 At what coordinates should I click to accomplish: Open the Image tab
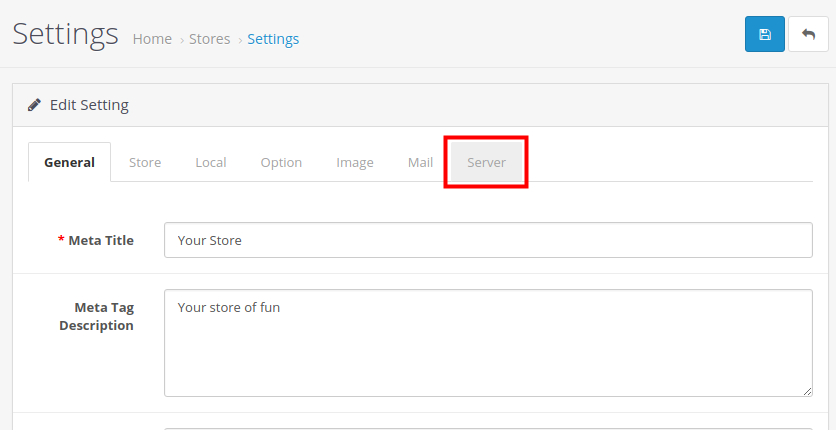point(355,162)
